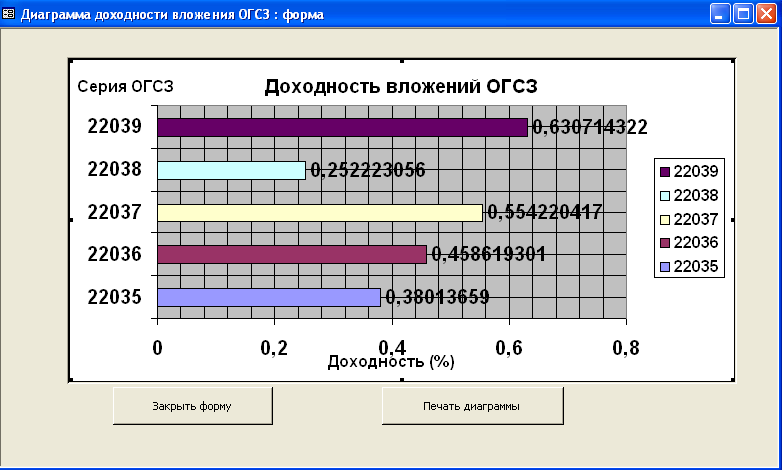Select the periwinkle bar for series 22035
Viewport: 782px width, 470px height.
click(x=269, y=297)
